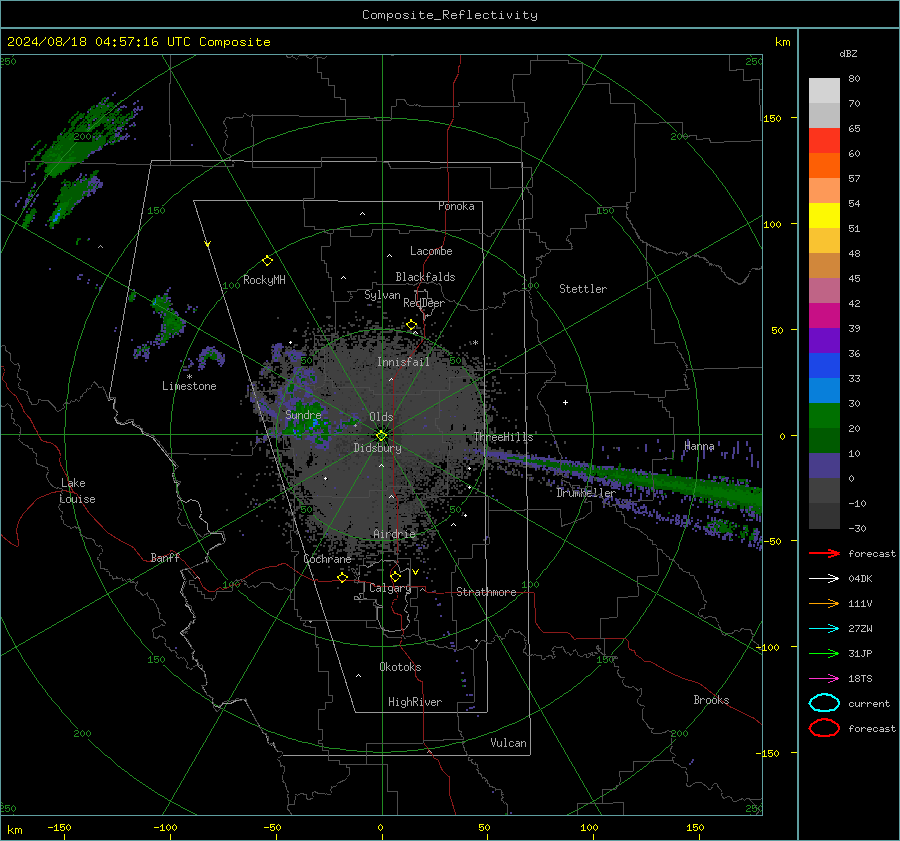900x841 pixels.
Task: Select the Okotoks label
Action: coord(400,667)
